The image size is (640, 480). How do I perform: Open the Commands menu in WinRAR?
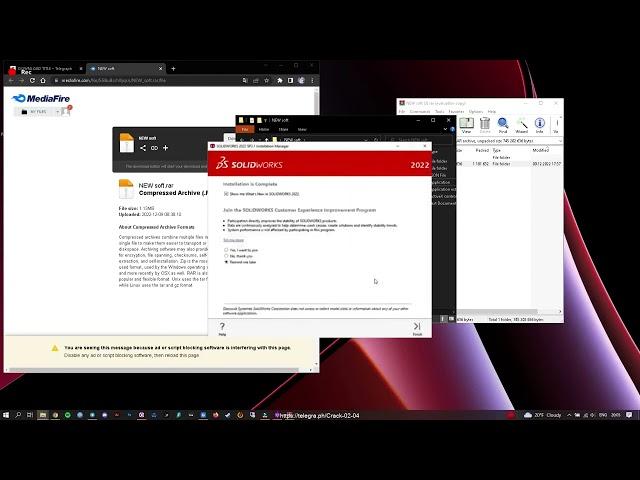[x=420, y=111]
